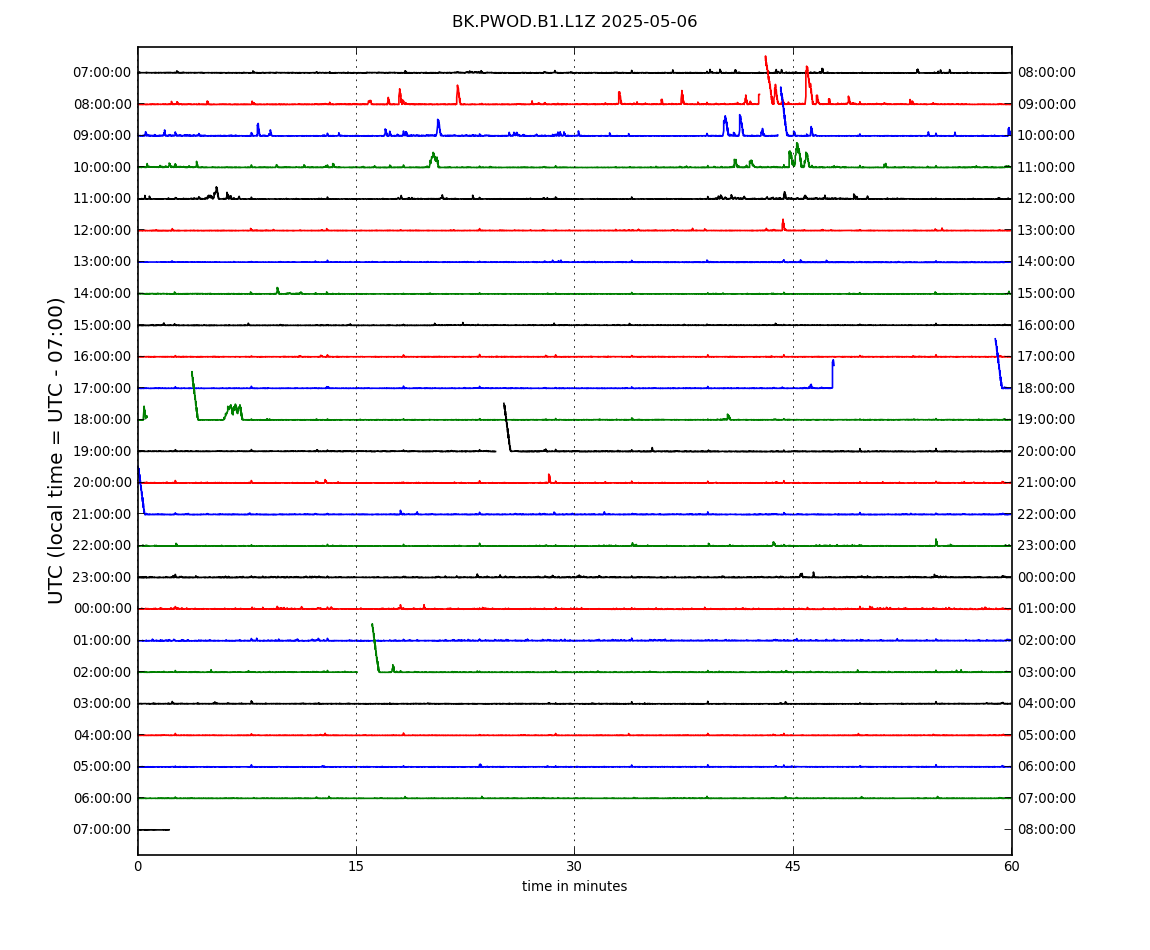Click the 00:00:00 UTC label on left axis
The width and height of the screenshot is (1150, 950).
(x=102, y=609)
